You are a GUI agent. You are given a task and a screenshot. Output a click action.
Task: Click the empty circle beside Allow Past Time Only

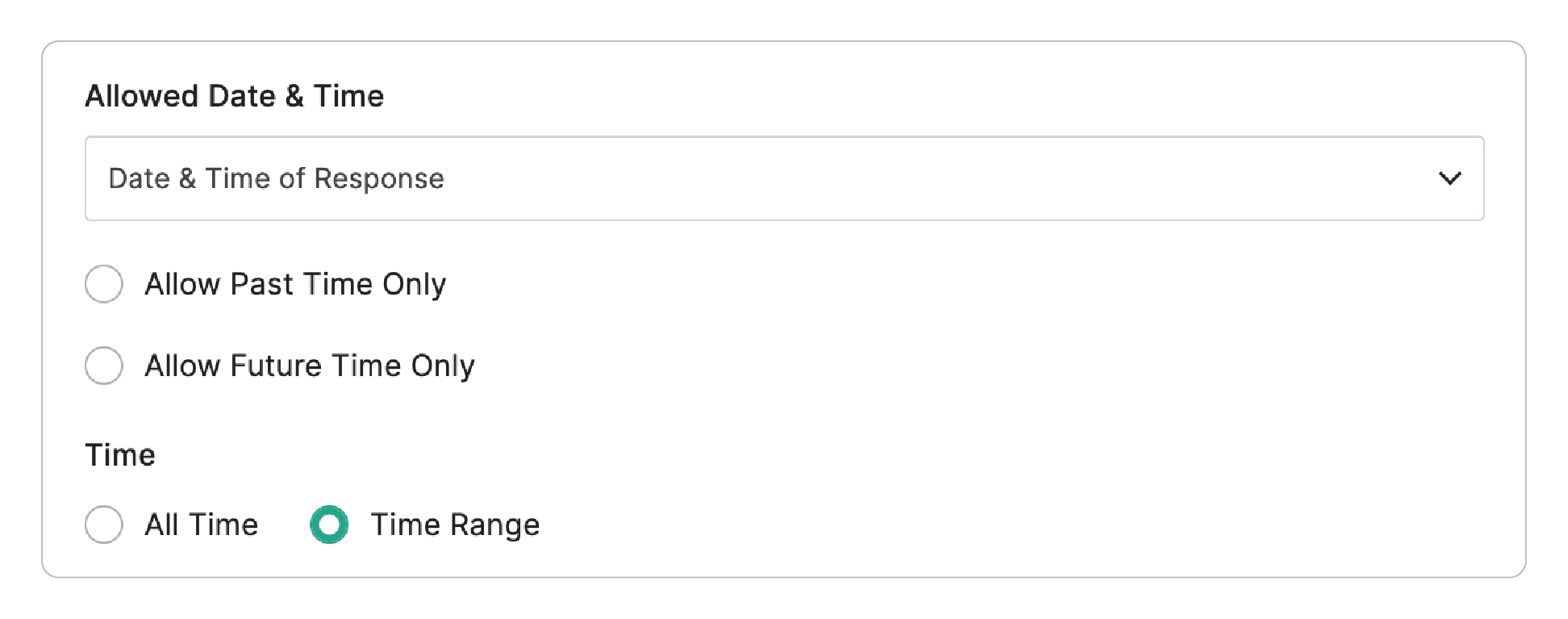[x=104, y=284]
